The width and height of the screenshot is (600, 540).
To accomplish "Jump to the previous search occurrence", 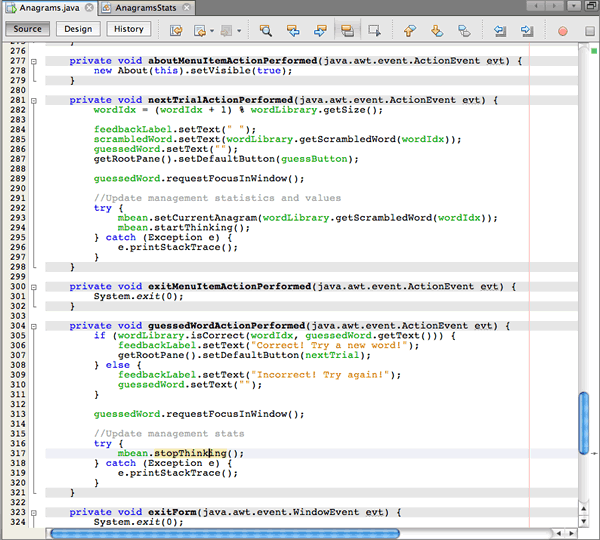I will (x=294, y=30).
